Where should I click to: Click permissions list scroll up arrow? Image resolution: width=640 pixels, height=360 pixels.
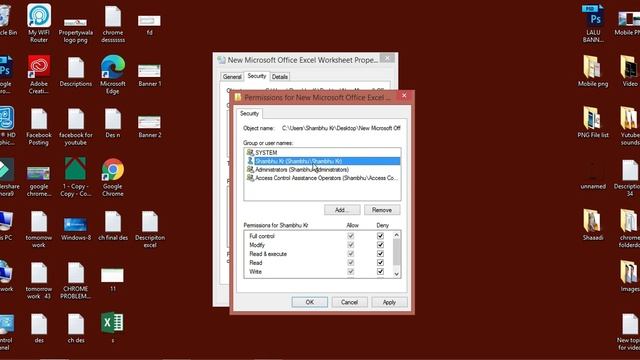[x=396, y=235]
